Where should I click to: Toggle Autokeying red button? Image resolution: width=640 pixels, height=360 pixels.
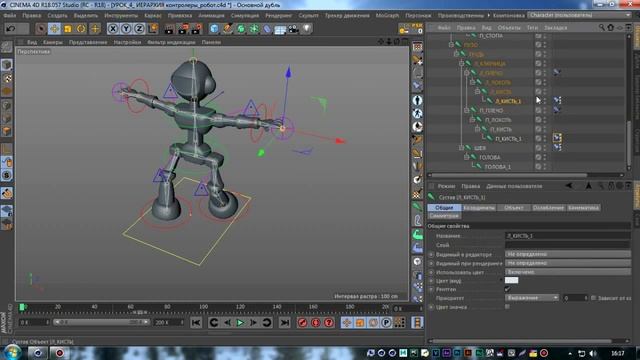pyautogui.click(x=316, y=323)
